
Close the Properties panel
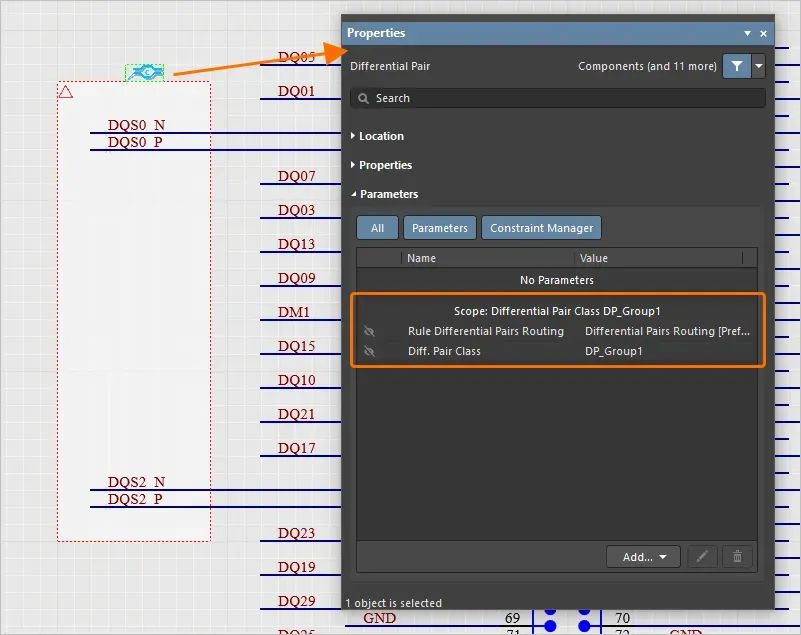763,33
